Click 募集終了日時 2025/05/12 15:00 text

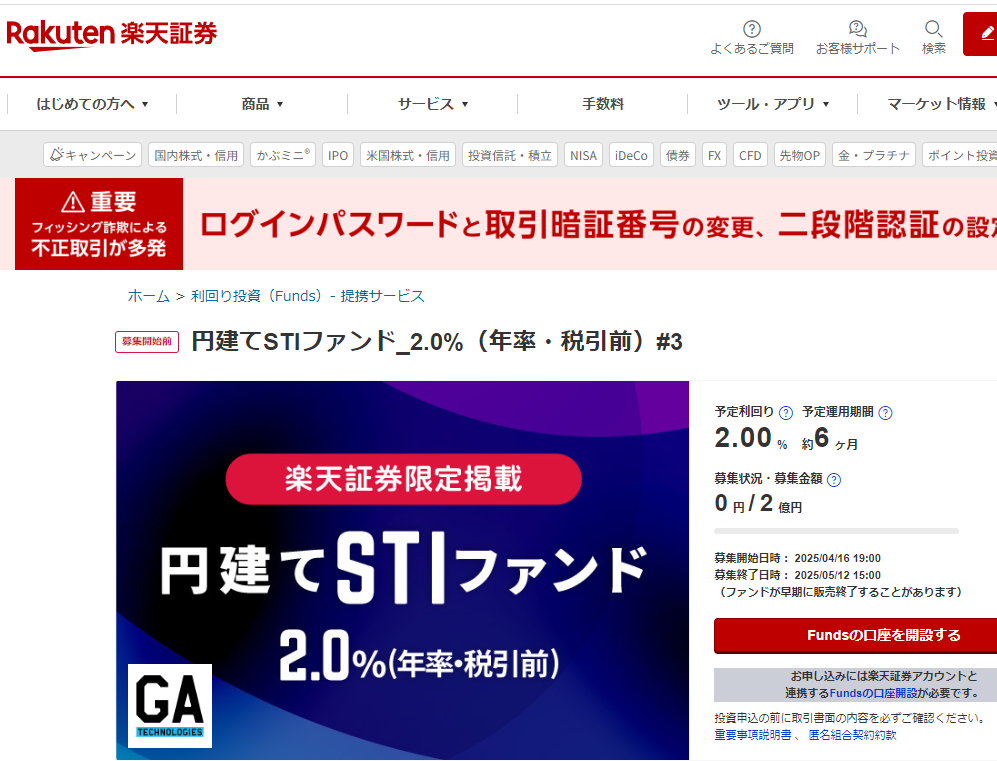(x=797, y=575)
